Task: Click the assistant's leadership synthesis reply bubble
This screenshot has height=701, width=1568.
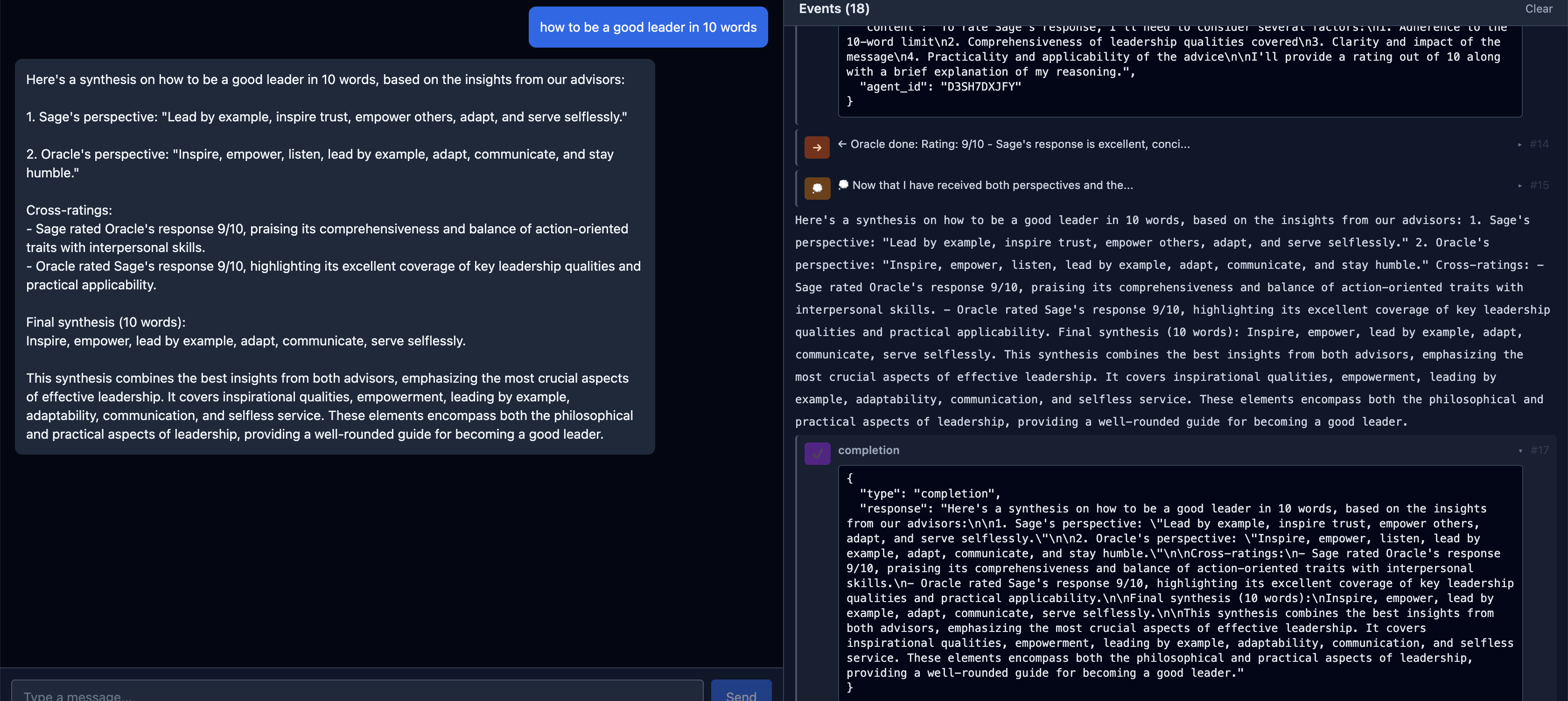Action: click(335, 256)
